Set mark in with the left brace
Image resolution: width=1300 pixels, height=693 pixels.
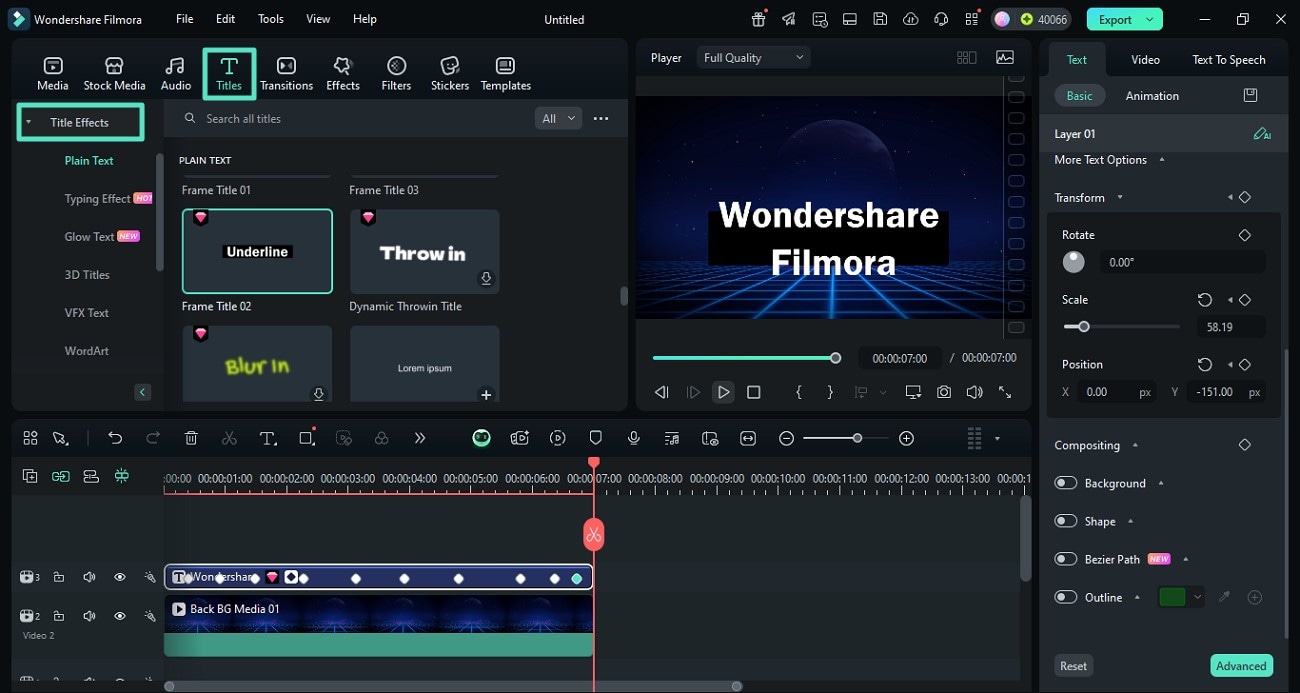[x=799, y=392]
